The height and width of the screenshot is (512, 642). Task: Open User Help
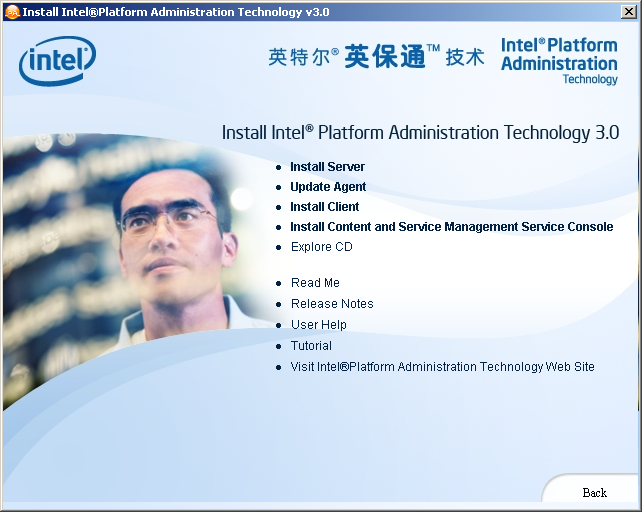[319, 324]
